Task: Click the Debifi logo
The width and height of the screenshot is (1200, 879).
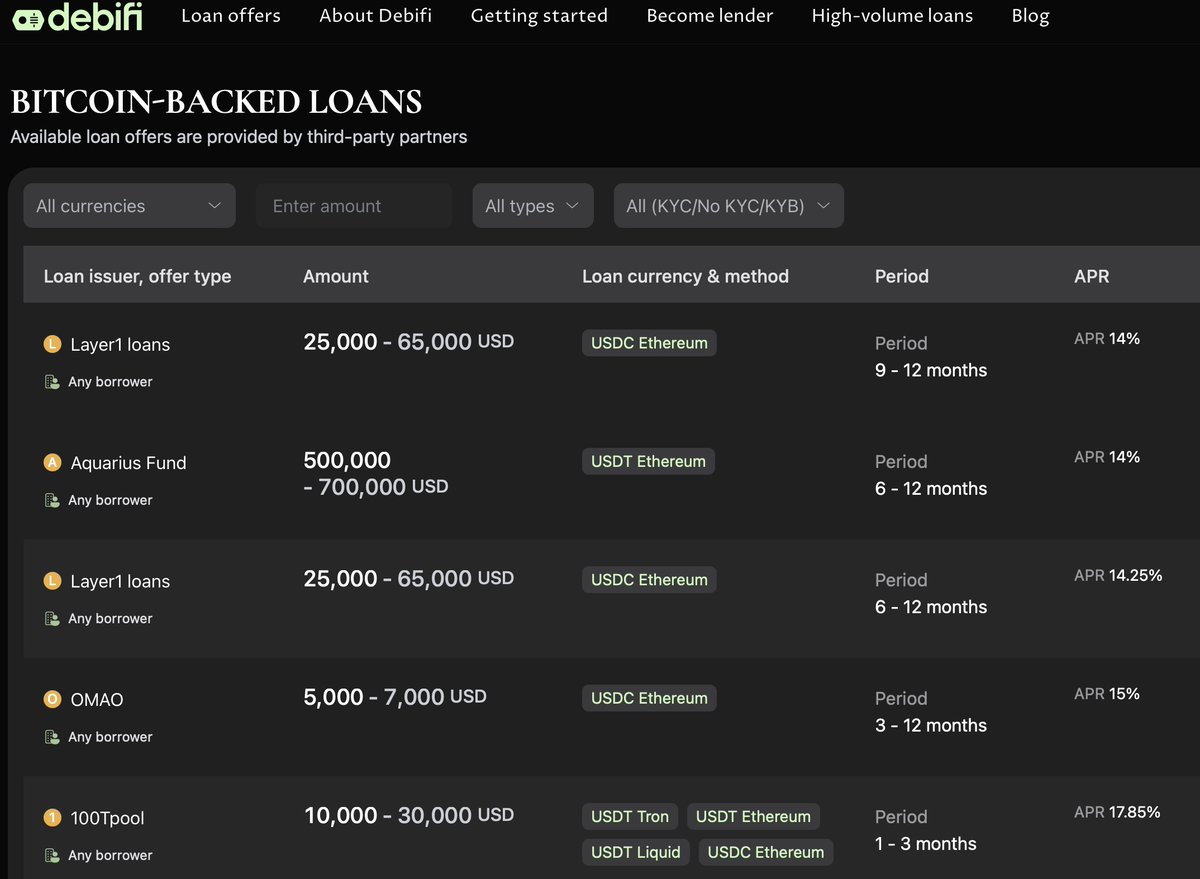Action: click(78, 17)
